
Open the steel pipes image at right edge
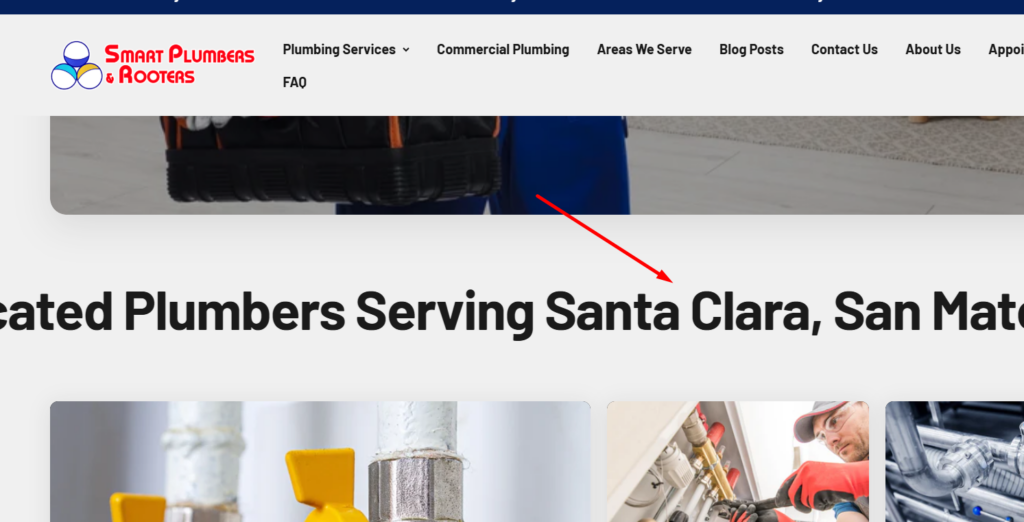tap(955, 461)
